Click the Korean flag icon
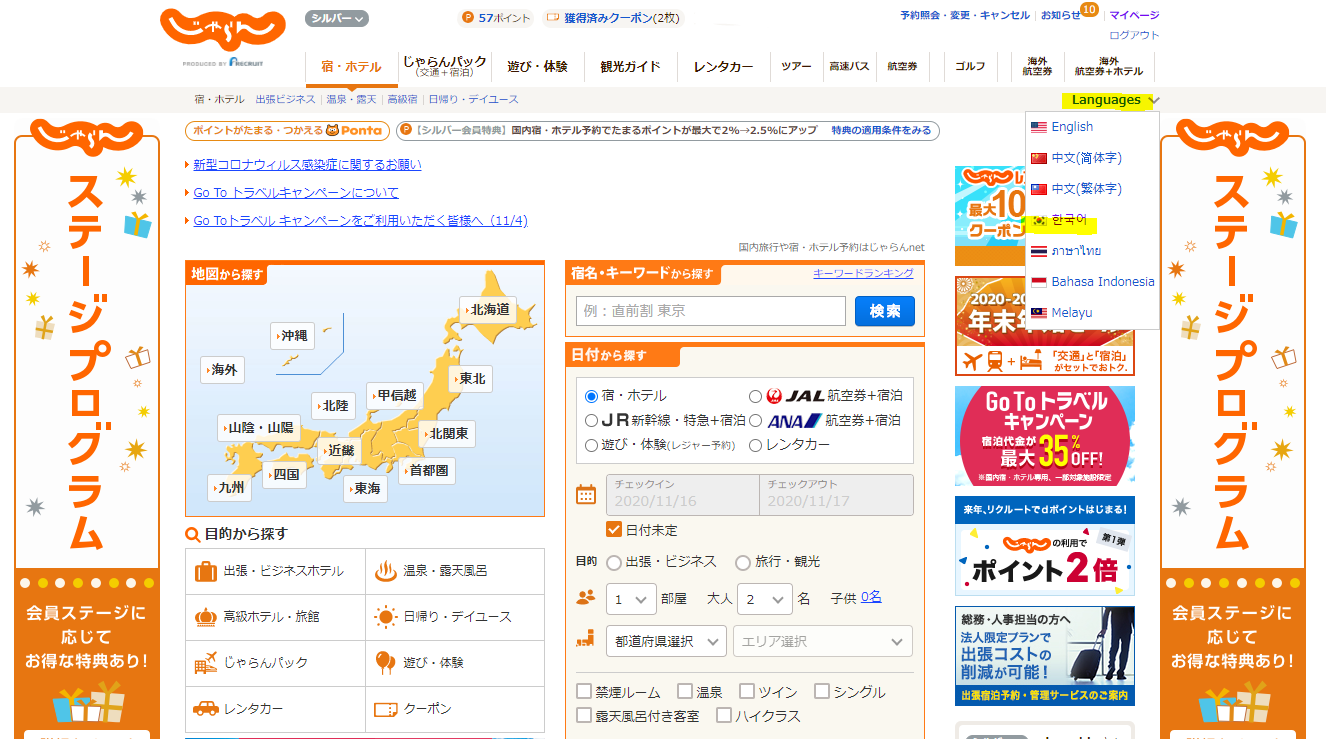 pos(1038,220)
